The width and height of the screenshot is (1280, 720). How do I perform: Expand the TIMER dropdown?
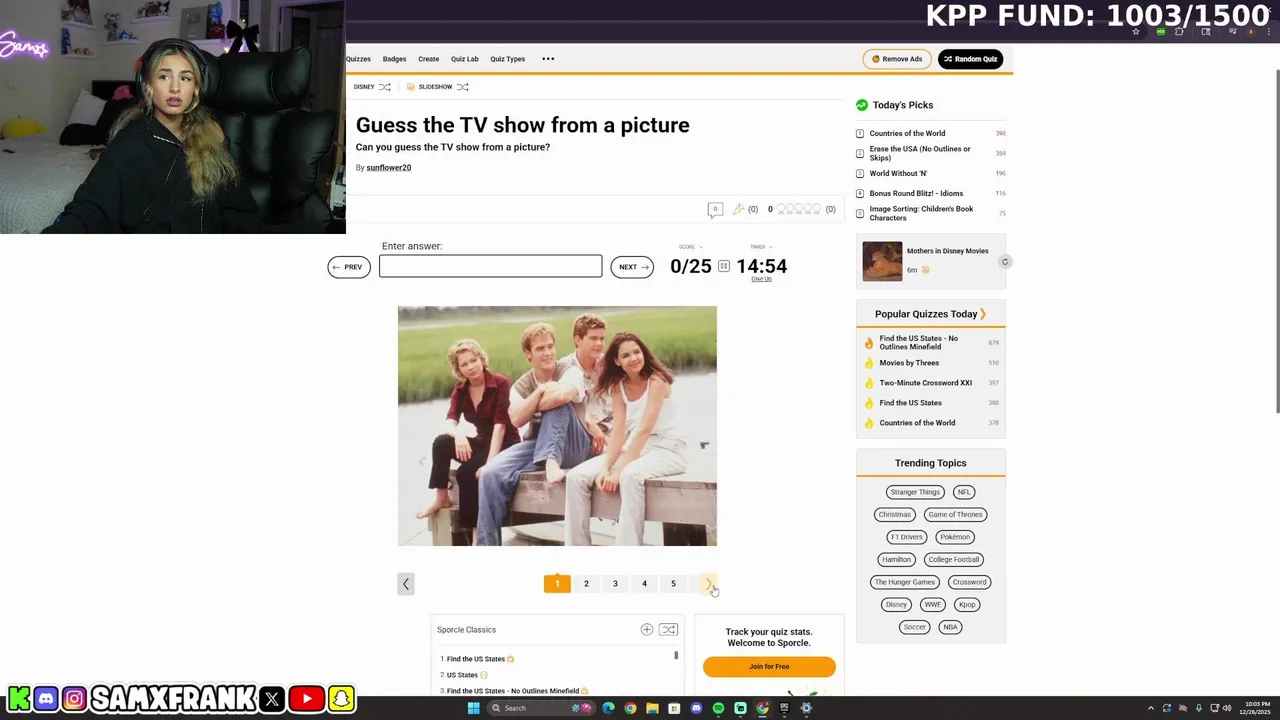point(761,246)
